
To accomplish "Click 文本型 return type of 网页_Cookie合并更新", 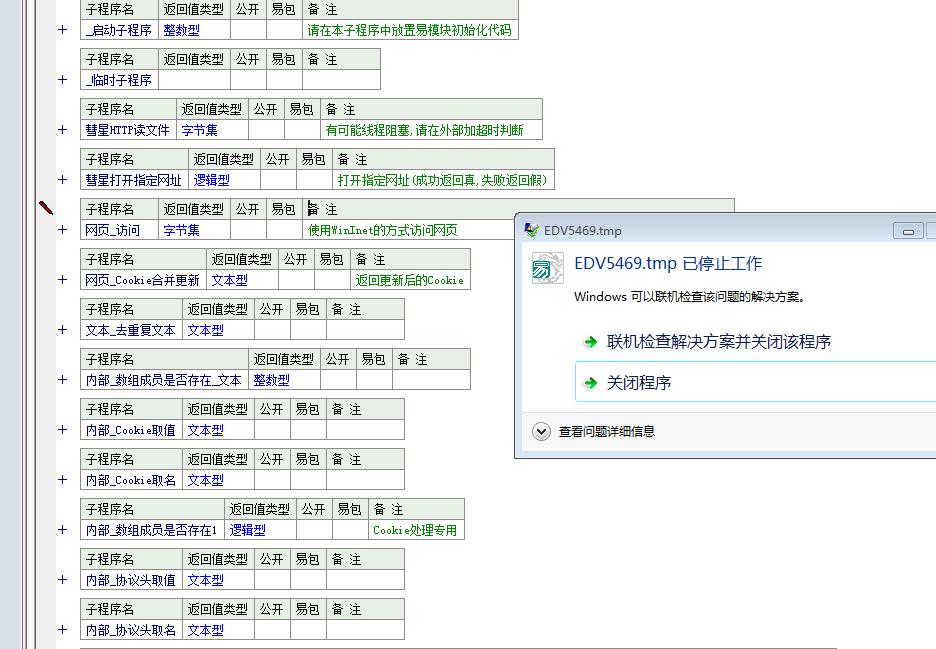I will coord(229,279).
